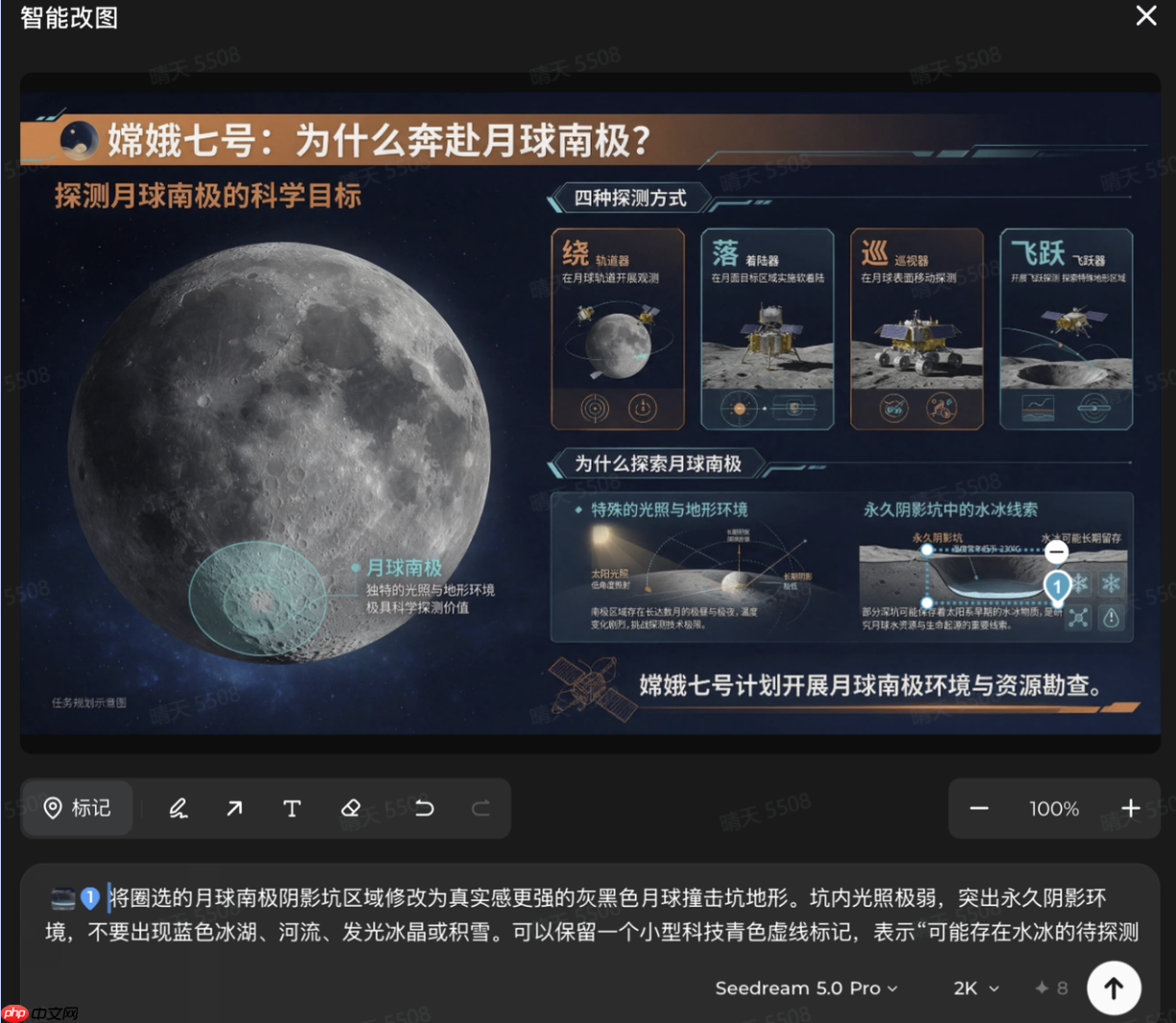1176x1023 pixels.
Task: Grab the selection box's top-left corner handle
Action: 926,550
